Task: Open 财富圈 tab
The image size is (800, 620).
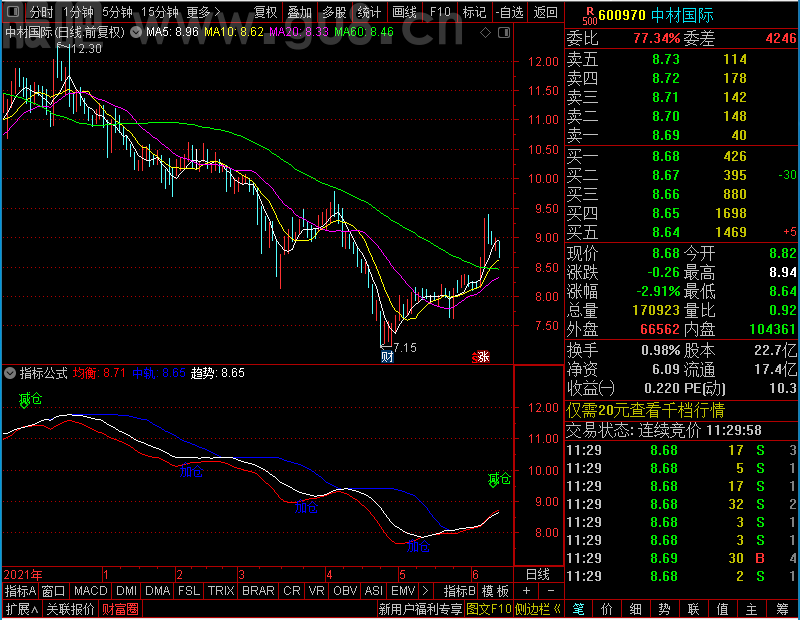Action: pyautogui.click(x=120, y=609)
